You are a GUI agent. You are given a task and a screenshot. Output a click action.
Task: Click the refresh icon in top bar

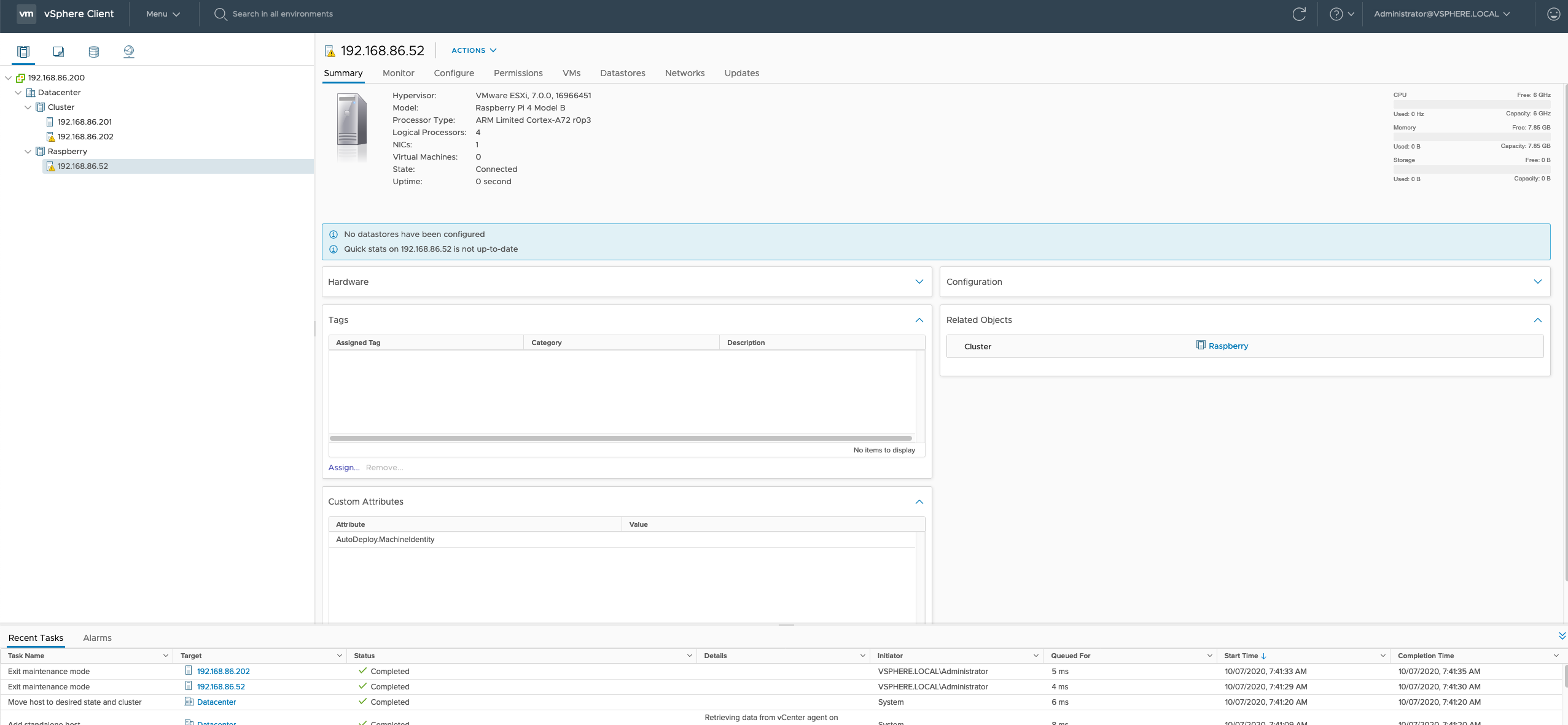[1298, 14]
